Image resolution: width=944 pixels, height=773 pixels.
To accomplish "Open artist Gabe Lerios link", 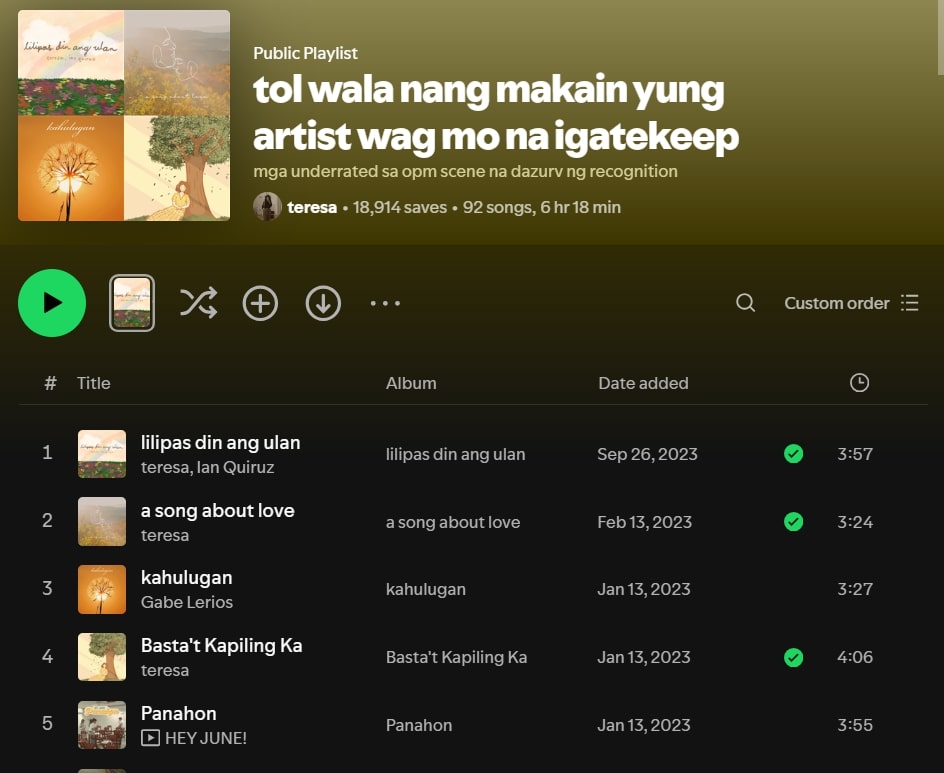I will click(187, 602).
